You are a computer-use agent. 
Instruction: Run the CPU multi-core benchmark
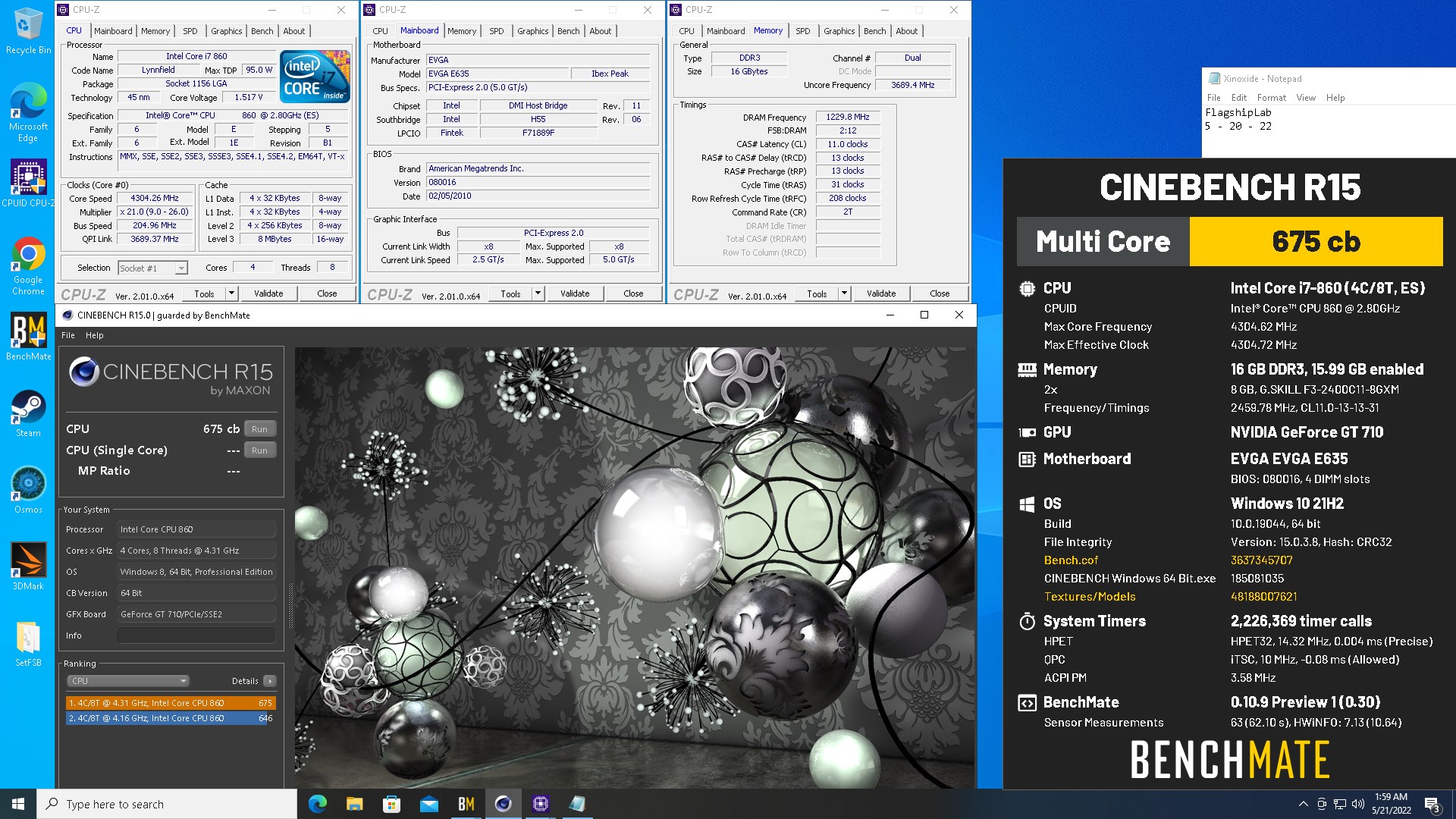click(260, 429)
